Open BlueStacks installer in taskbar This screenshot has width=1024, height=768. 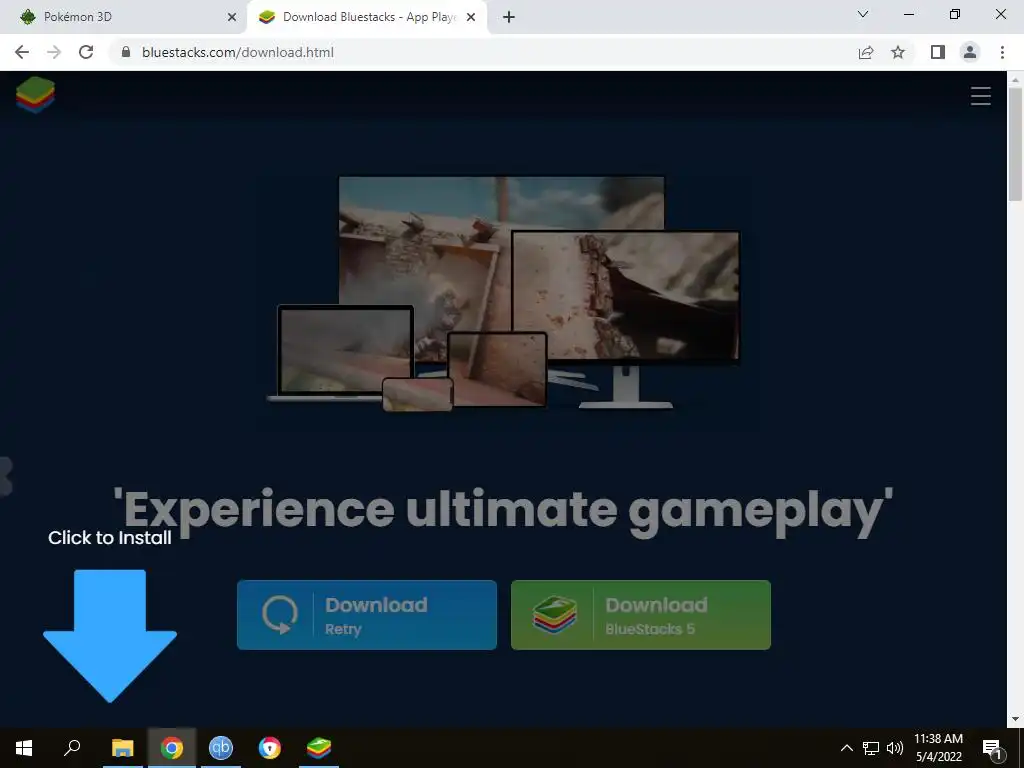(319, 748)
